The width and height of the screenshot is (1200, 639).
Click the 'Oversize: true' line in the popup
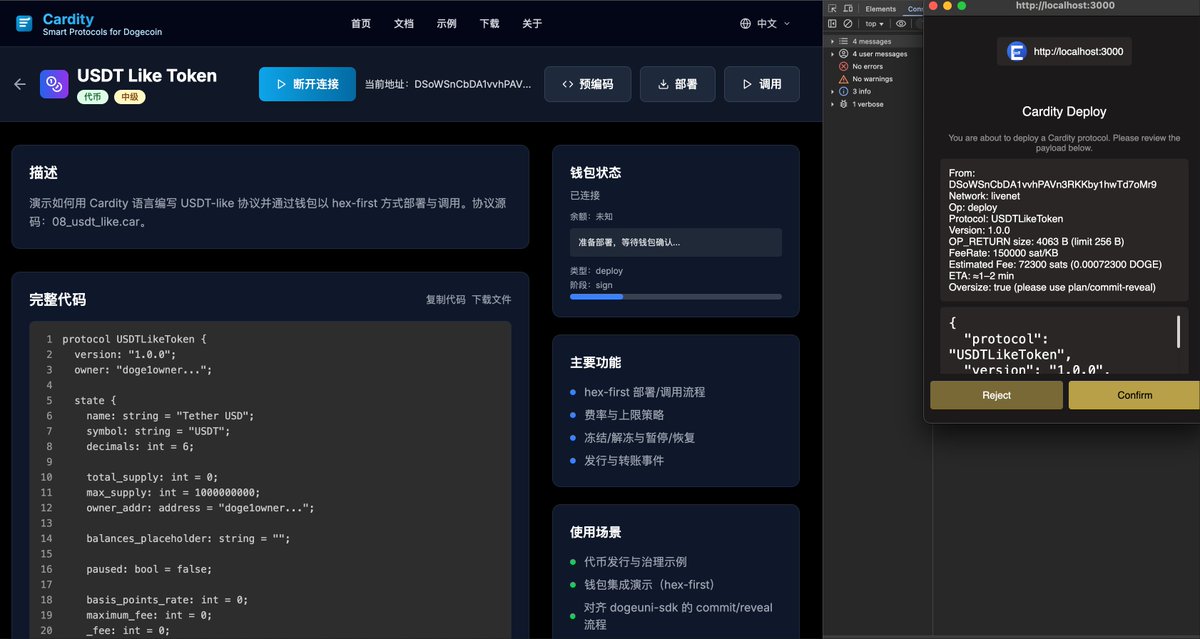(1052, 287)
